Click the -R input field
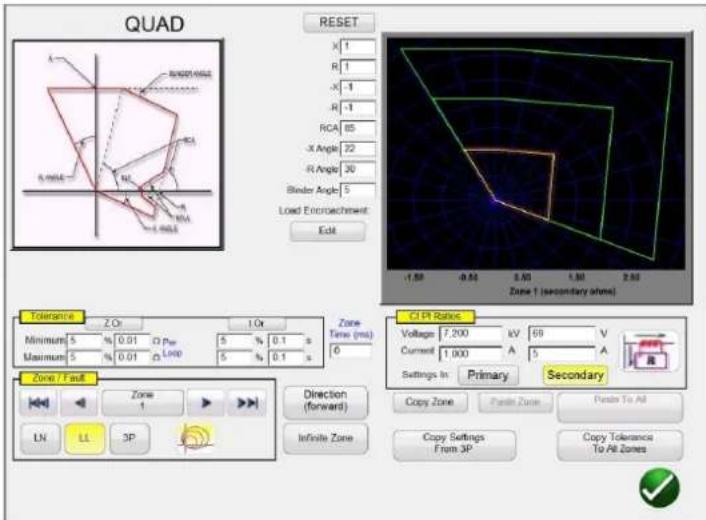Screen dimensions: 706x520 click(x=358, y=108)
